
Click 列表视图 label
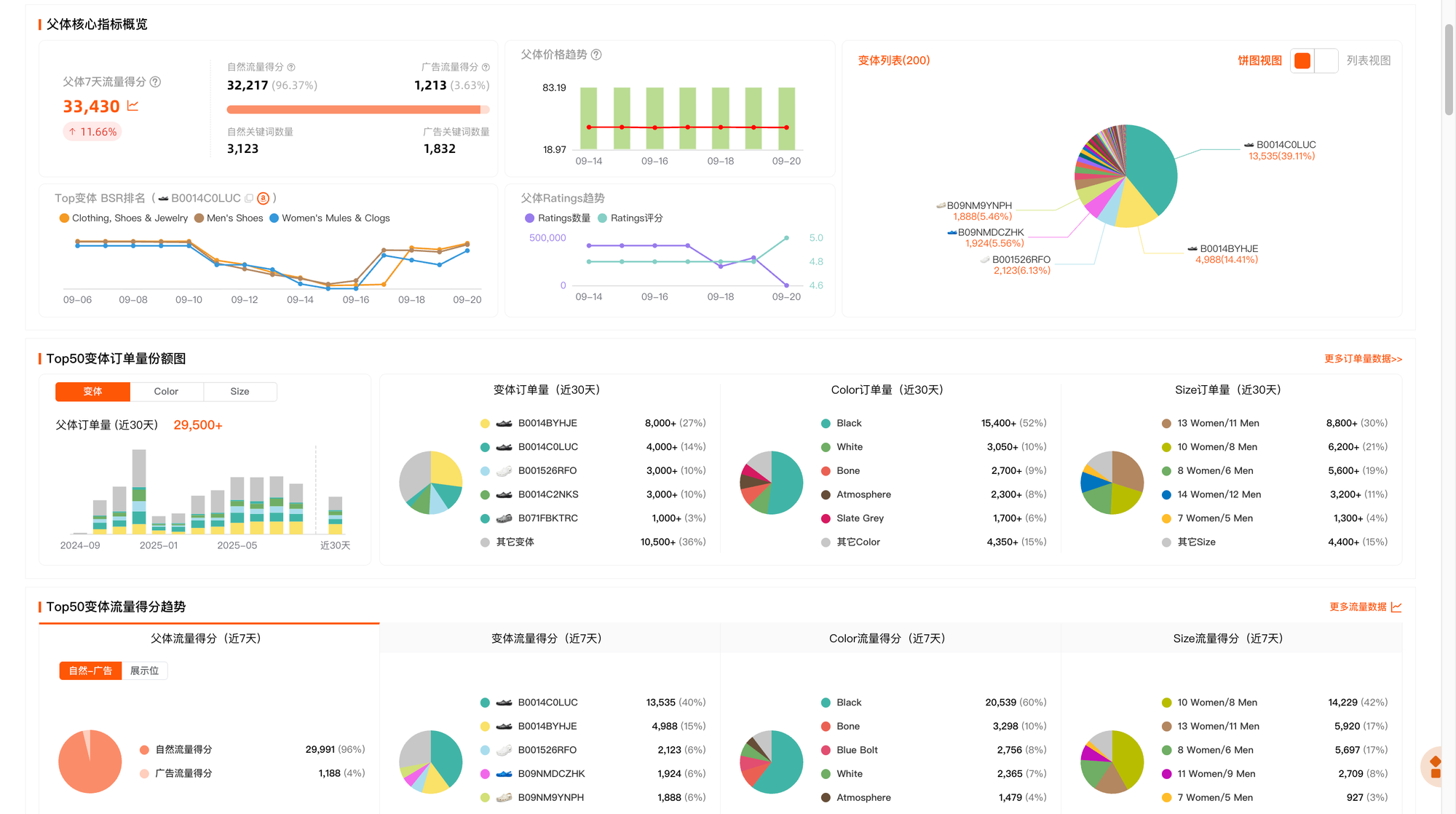point(1368,60)
